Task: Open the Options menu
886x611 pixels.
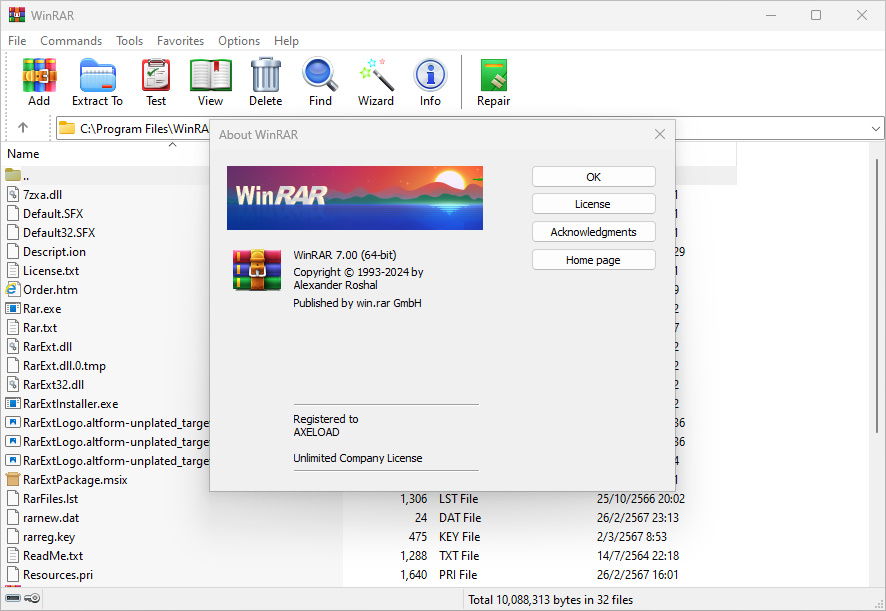Action: coord(239,41)
